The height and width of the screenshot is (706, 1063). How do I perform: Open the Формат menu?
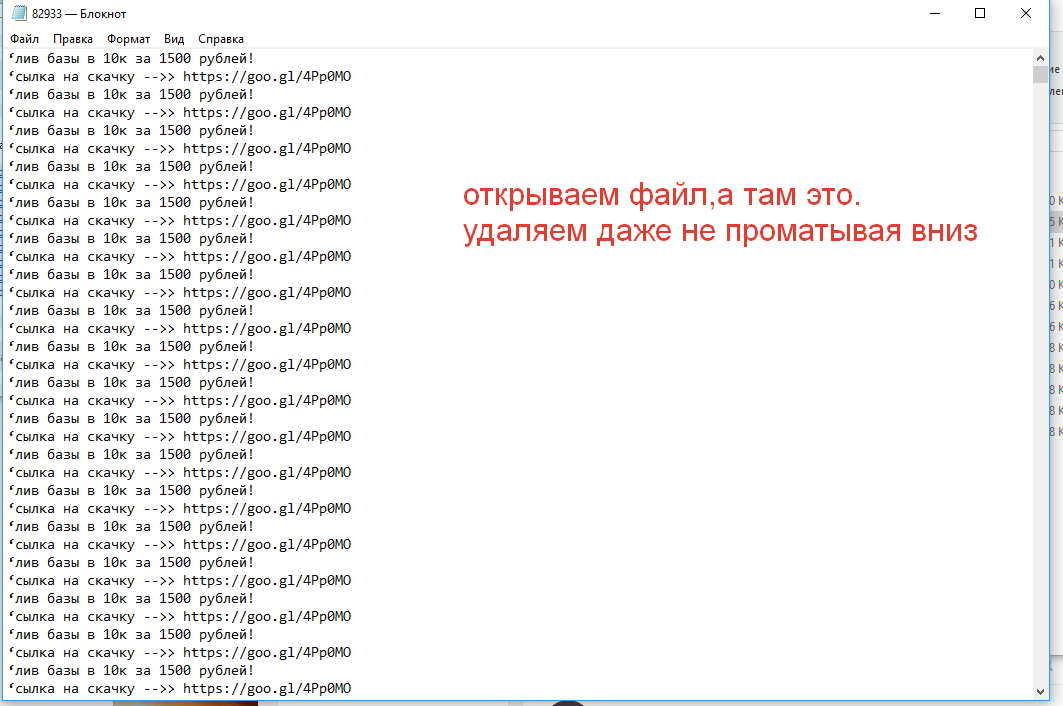128,39
